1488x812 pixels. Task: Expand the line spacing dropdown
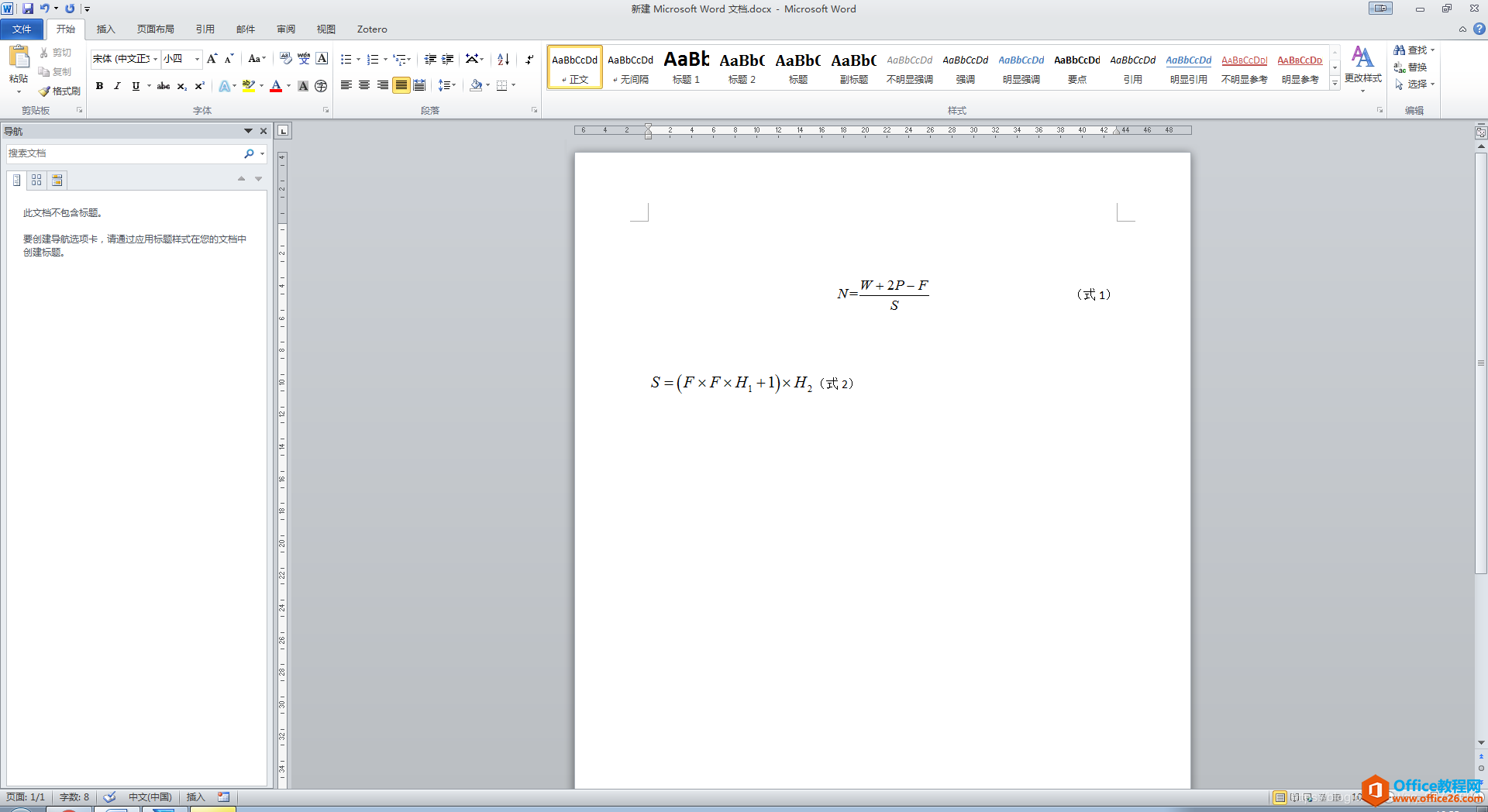tap(454, 85)
